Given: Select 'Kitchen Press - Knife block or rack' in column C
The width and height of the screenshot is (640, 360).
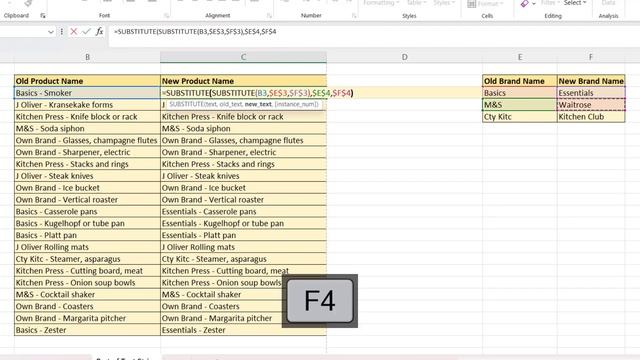Looking at the screenshot, I should click(x=243, y=117).
